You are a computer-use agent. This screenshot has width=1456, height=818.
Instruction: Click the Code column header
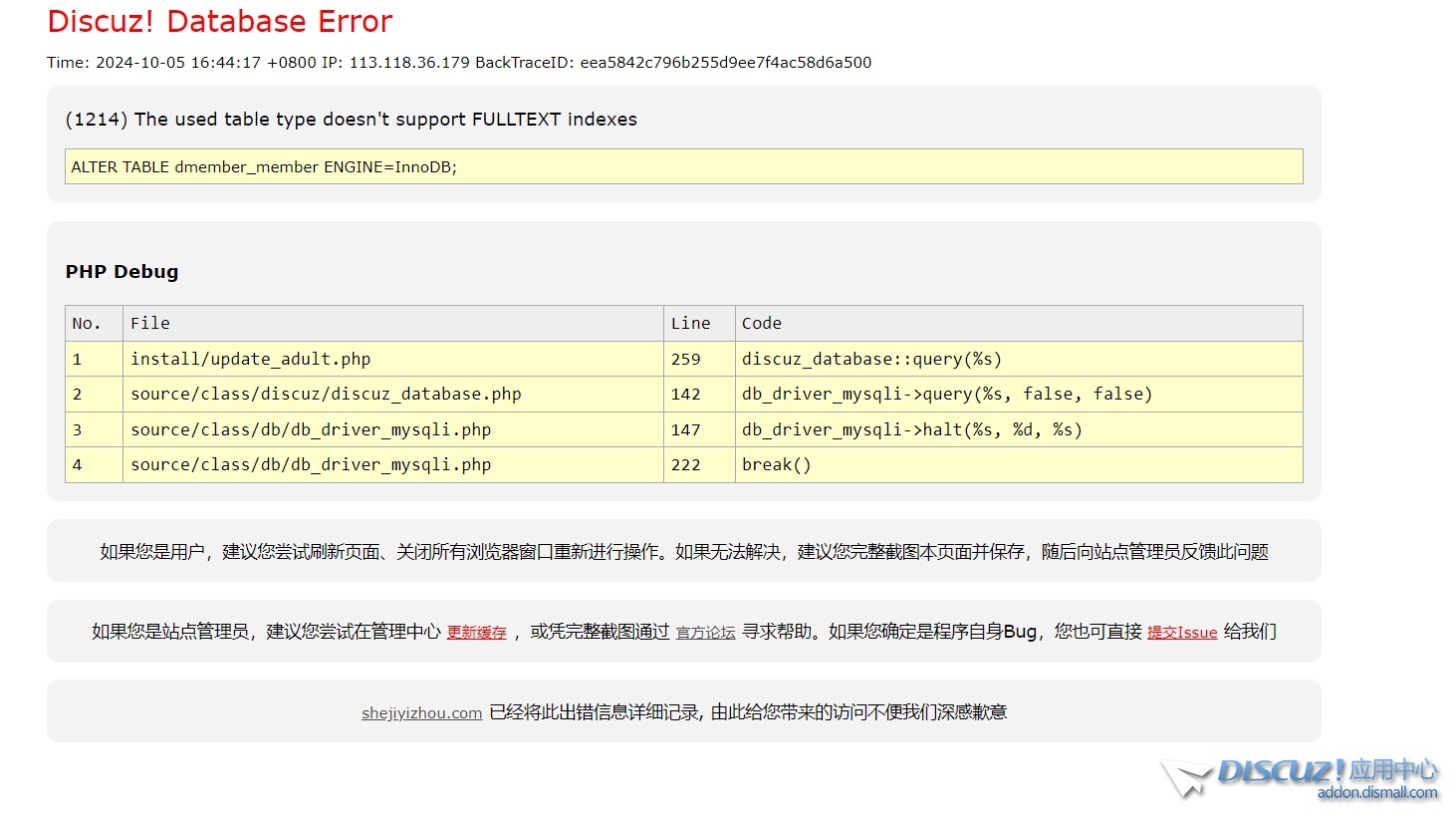(x=761, y=324)
